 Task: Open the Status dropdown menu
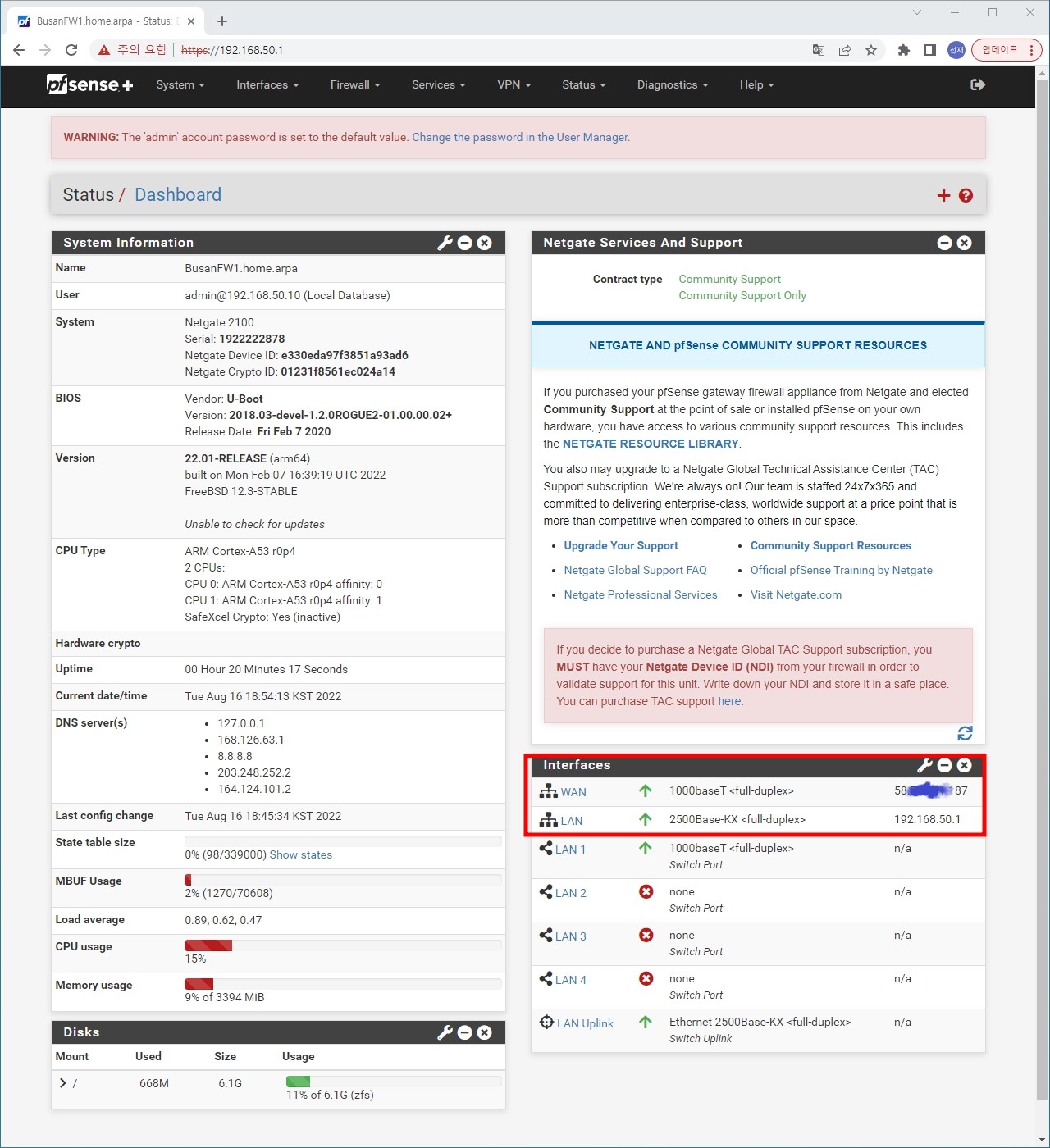click(x=584, y=84)
